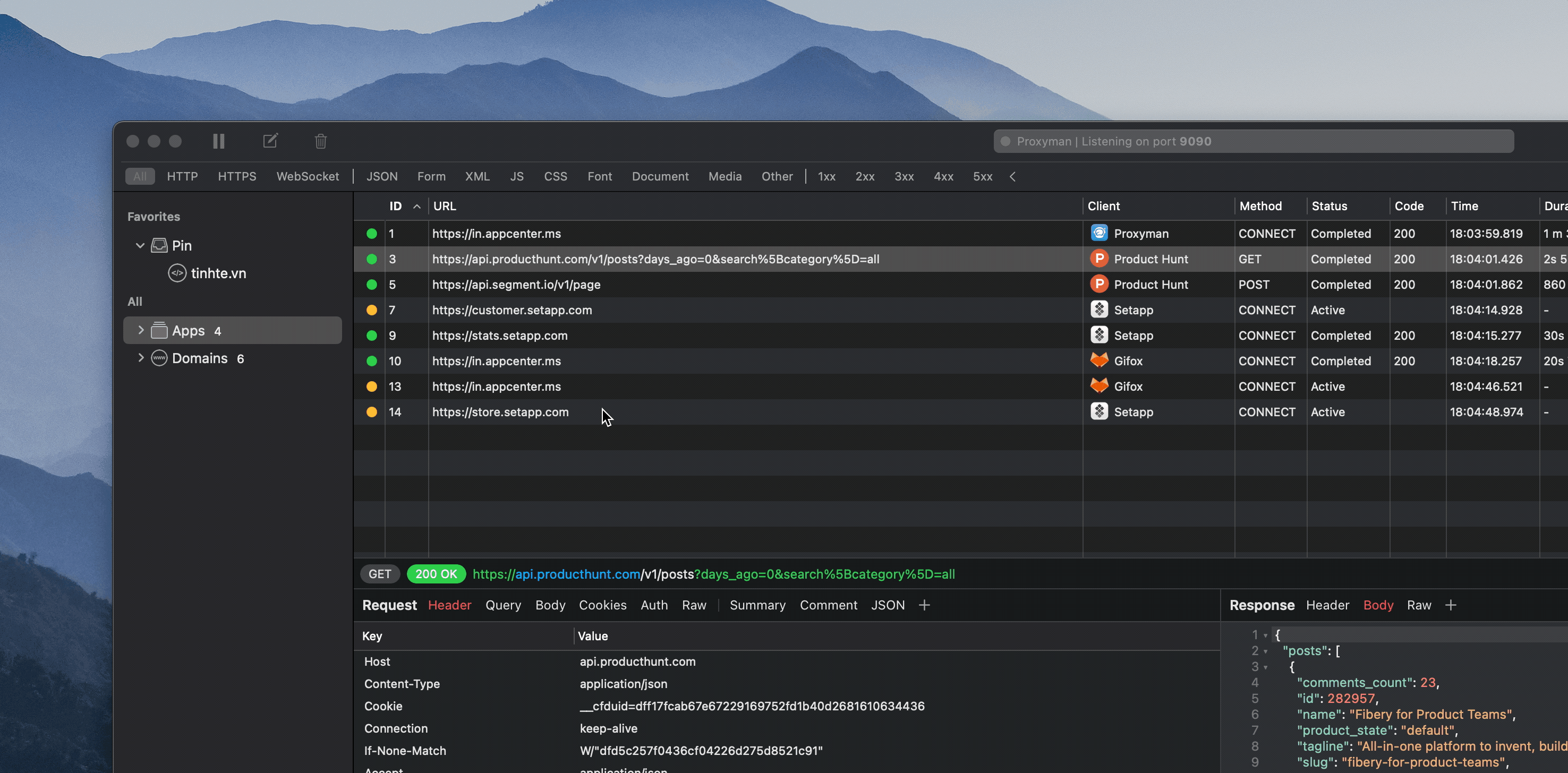Click the plus button beside request JSON tab

(x=924, y=605)
